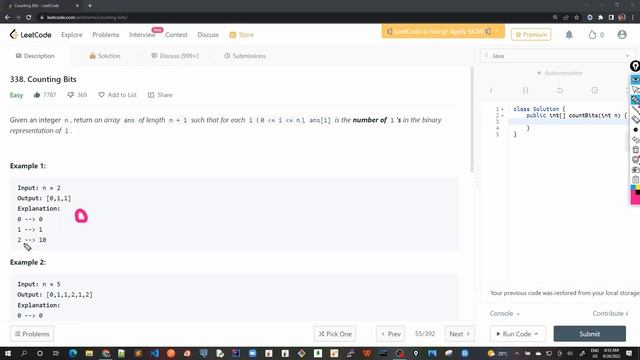
Task: Open the locked Solution tab
Action: 105,56
